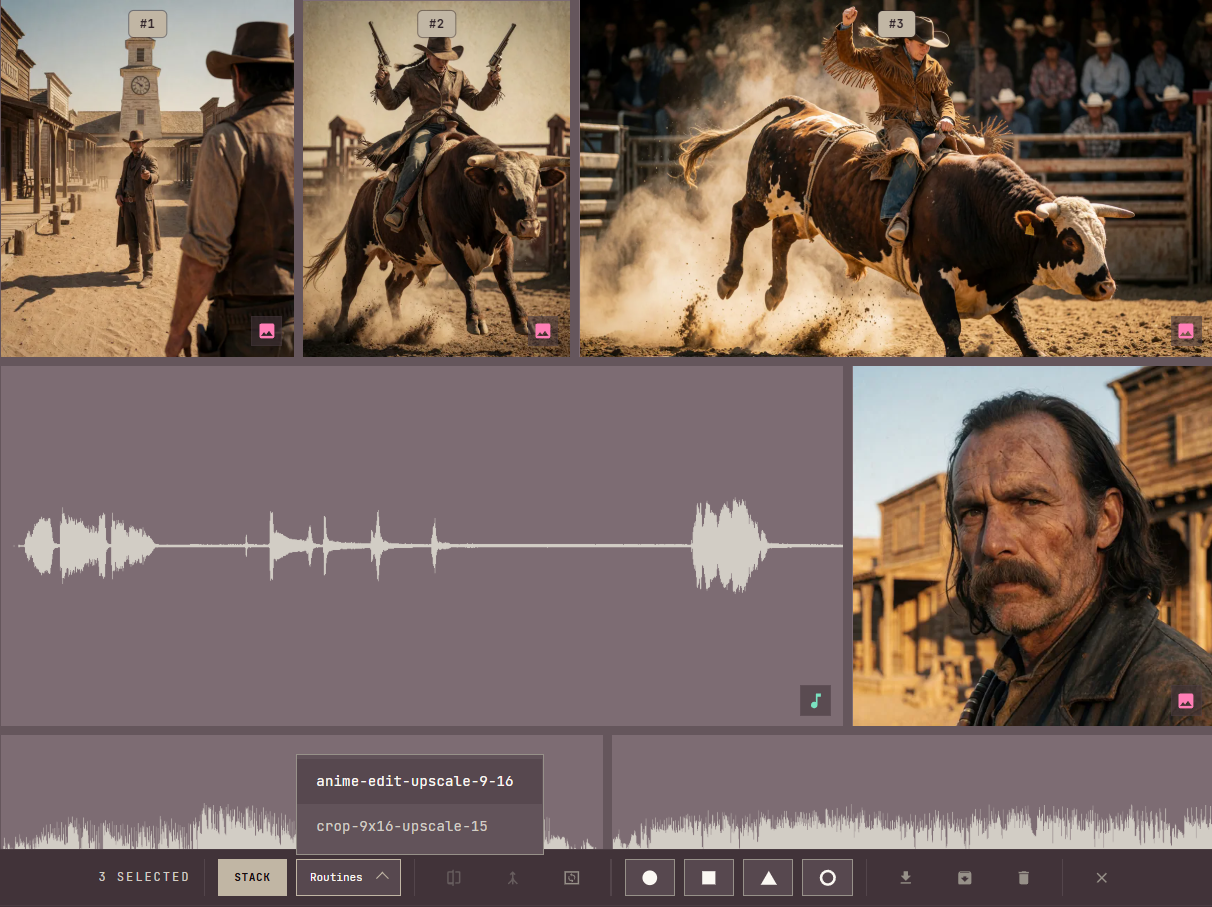Image resolution: width=1212 pixels, height=907 pixels.
Task: Open the bull rider with two pistols image
Action: [x=436, y=178]
